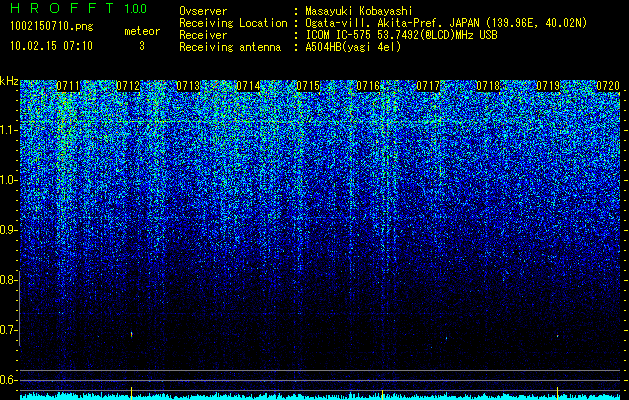Viewport: 629px width, 400px height.
Task: Click the kHz frequency axis unit label
Action: [x=9, y=81]
